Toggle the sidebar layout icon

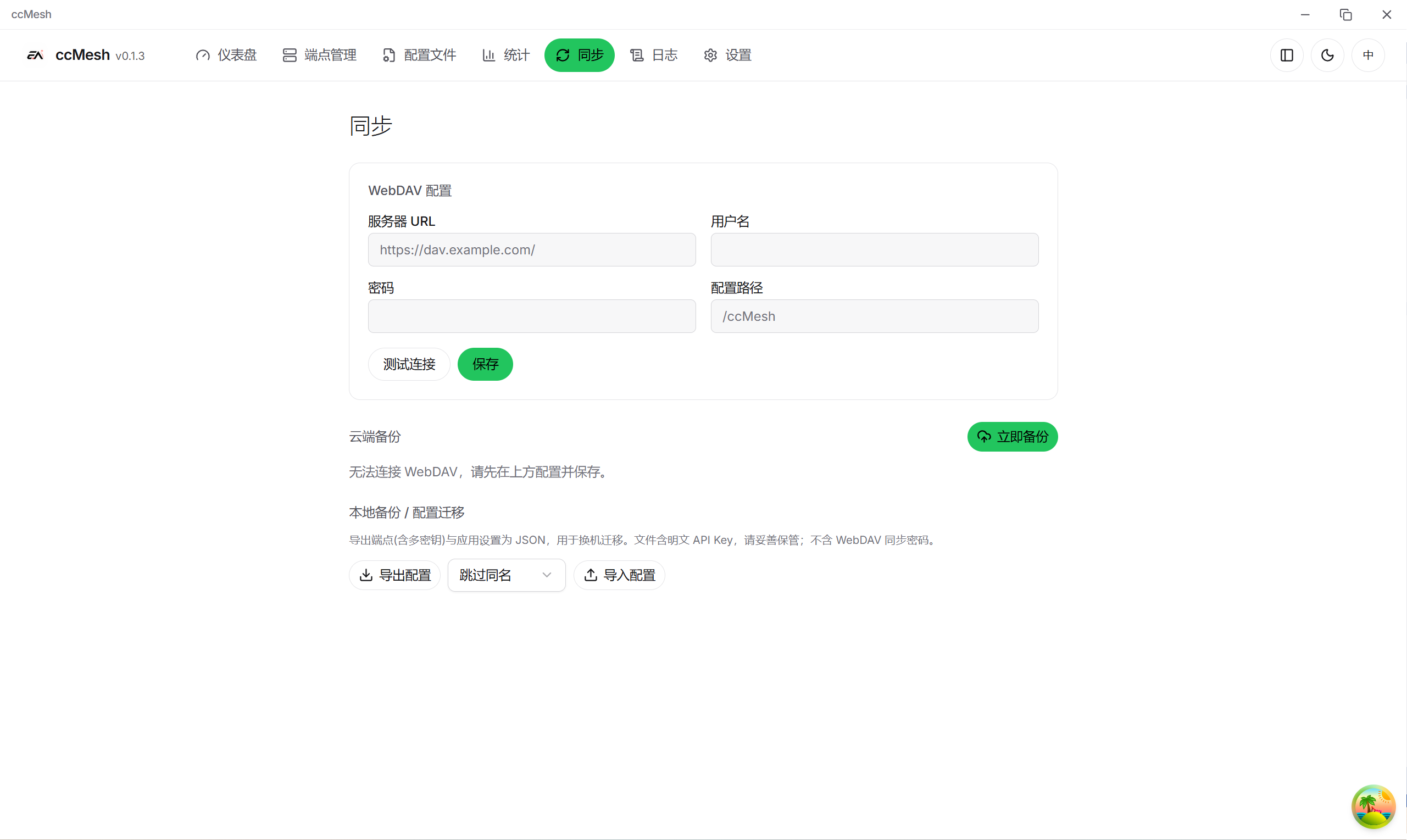coord(1287,55)
